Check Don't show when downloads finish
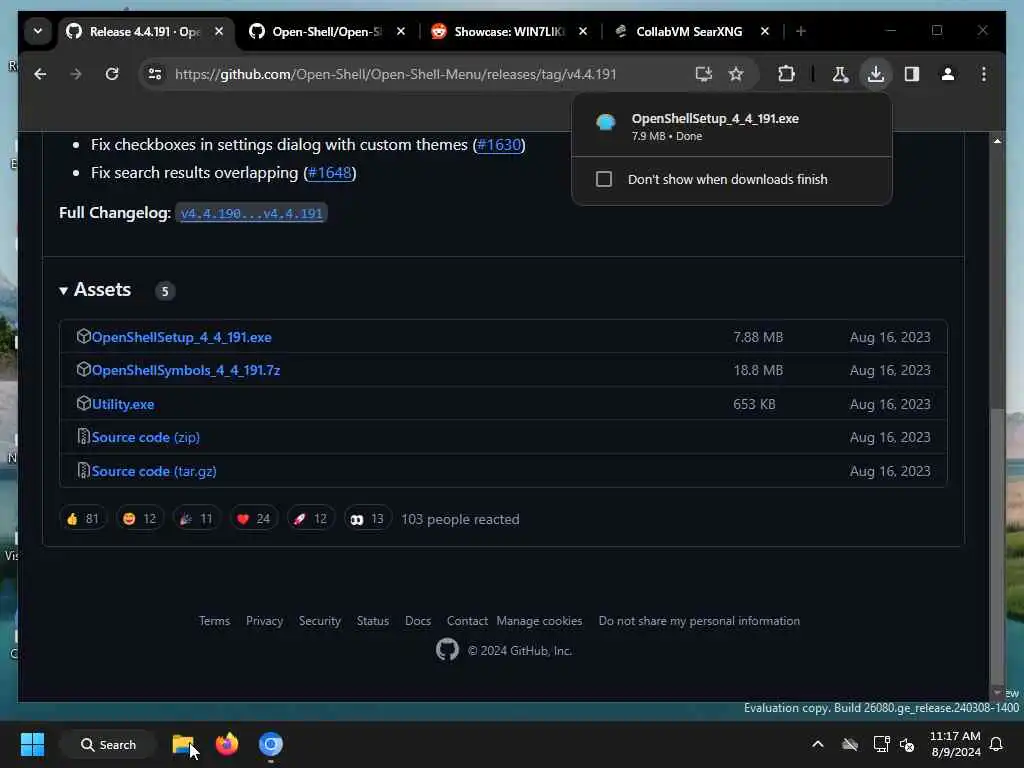The height and width of the screenshot is (768, 1024). pos(604,179)
